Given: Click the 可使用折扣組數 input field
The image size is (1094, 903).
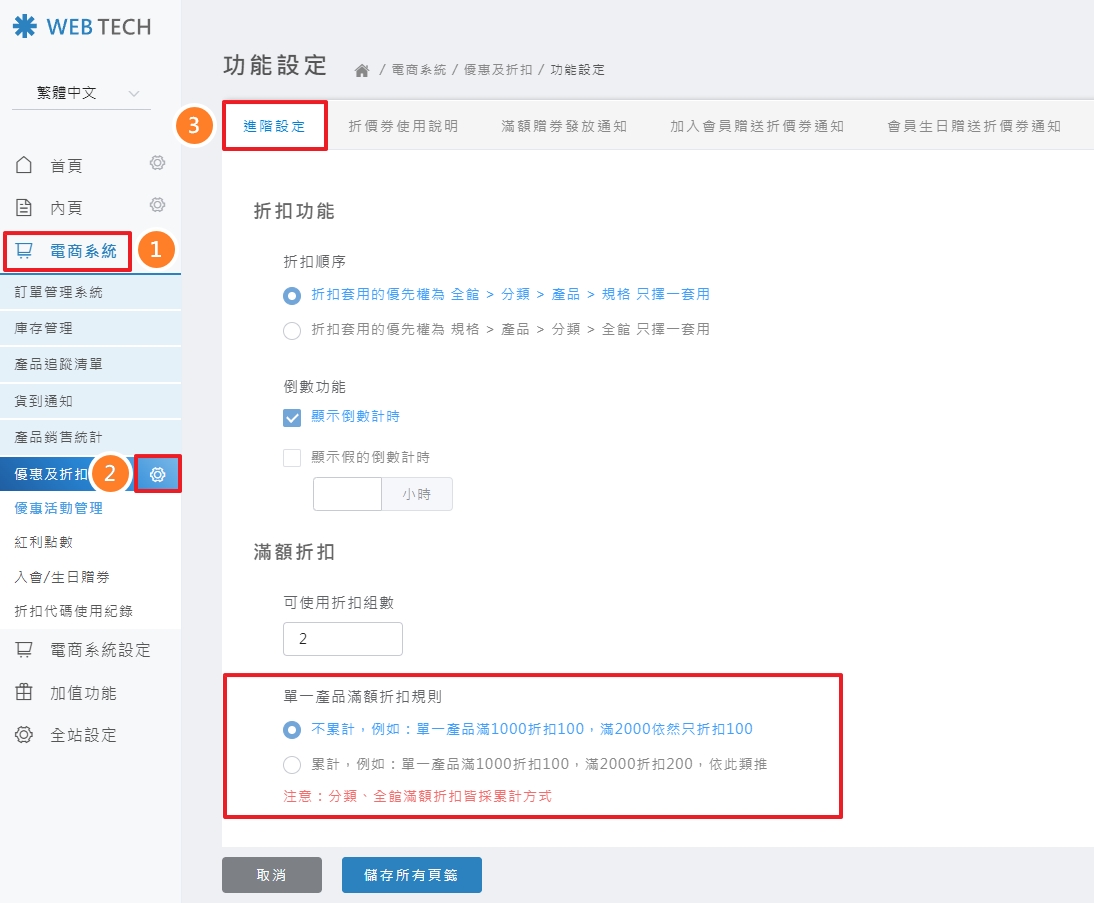Looking at the screenshot, I should (343, 639).
